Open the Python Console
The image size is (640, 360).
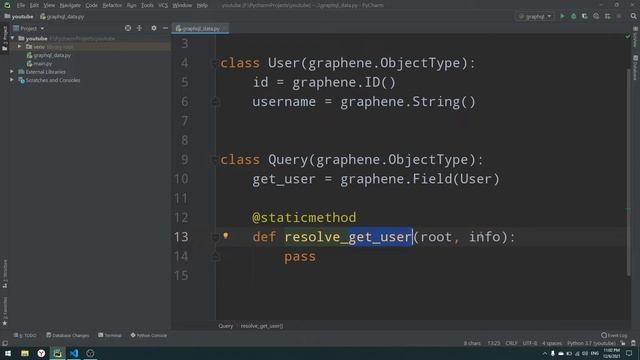coord(149,335)
